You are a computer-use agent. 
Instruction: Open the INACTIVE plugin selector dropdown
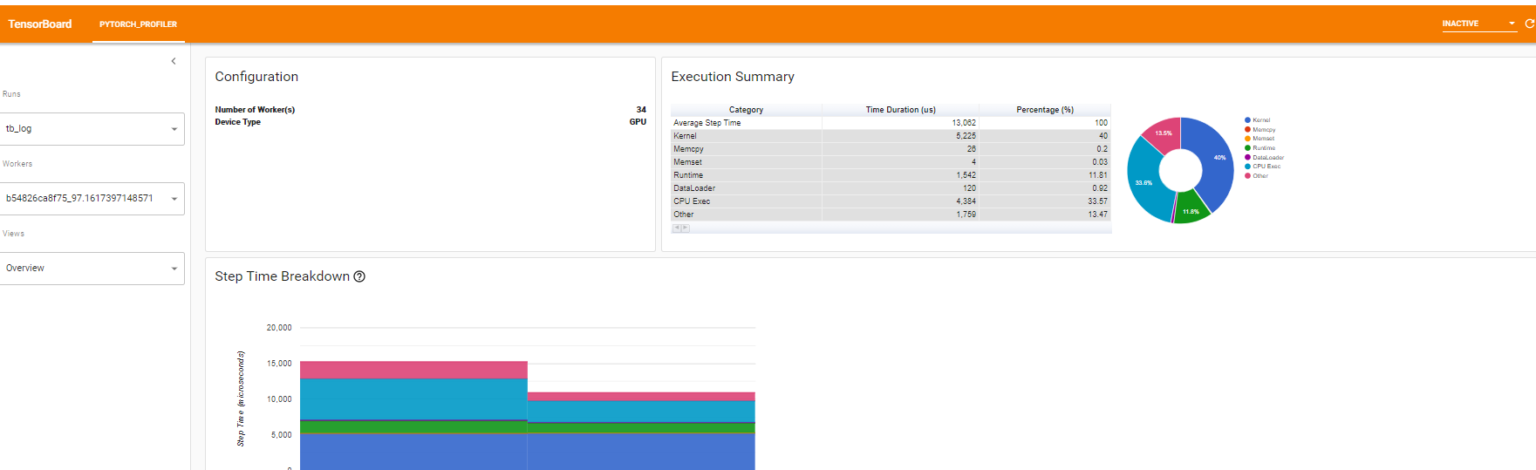(x=1479, y=23)
